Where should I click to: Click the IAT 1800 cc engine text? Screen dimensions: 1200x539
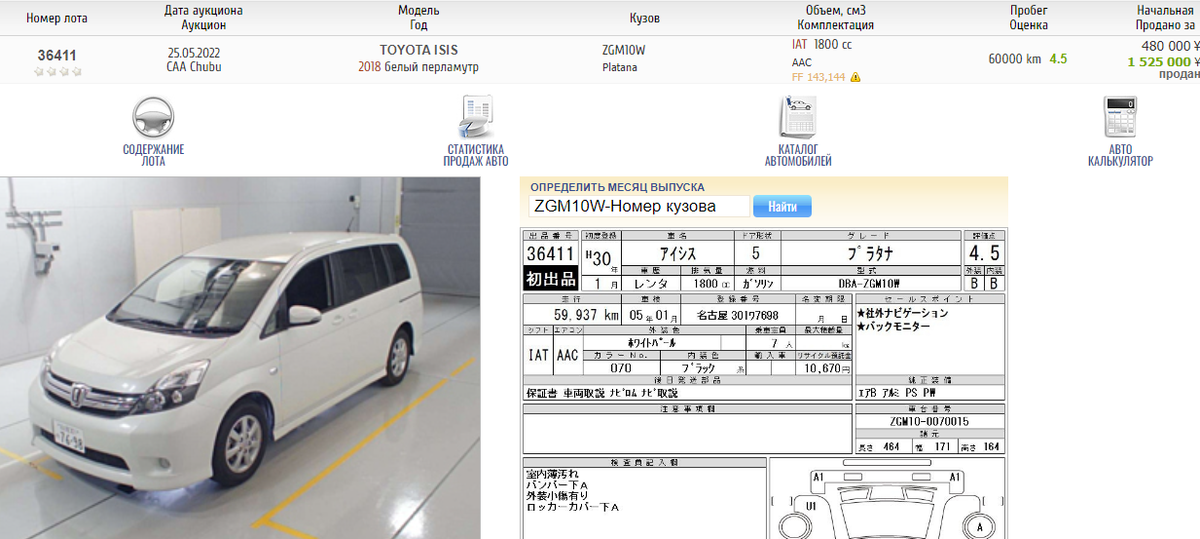click(x=822, y=45)
